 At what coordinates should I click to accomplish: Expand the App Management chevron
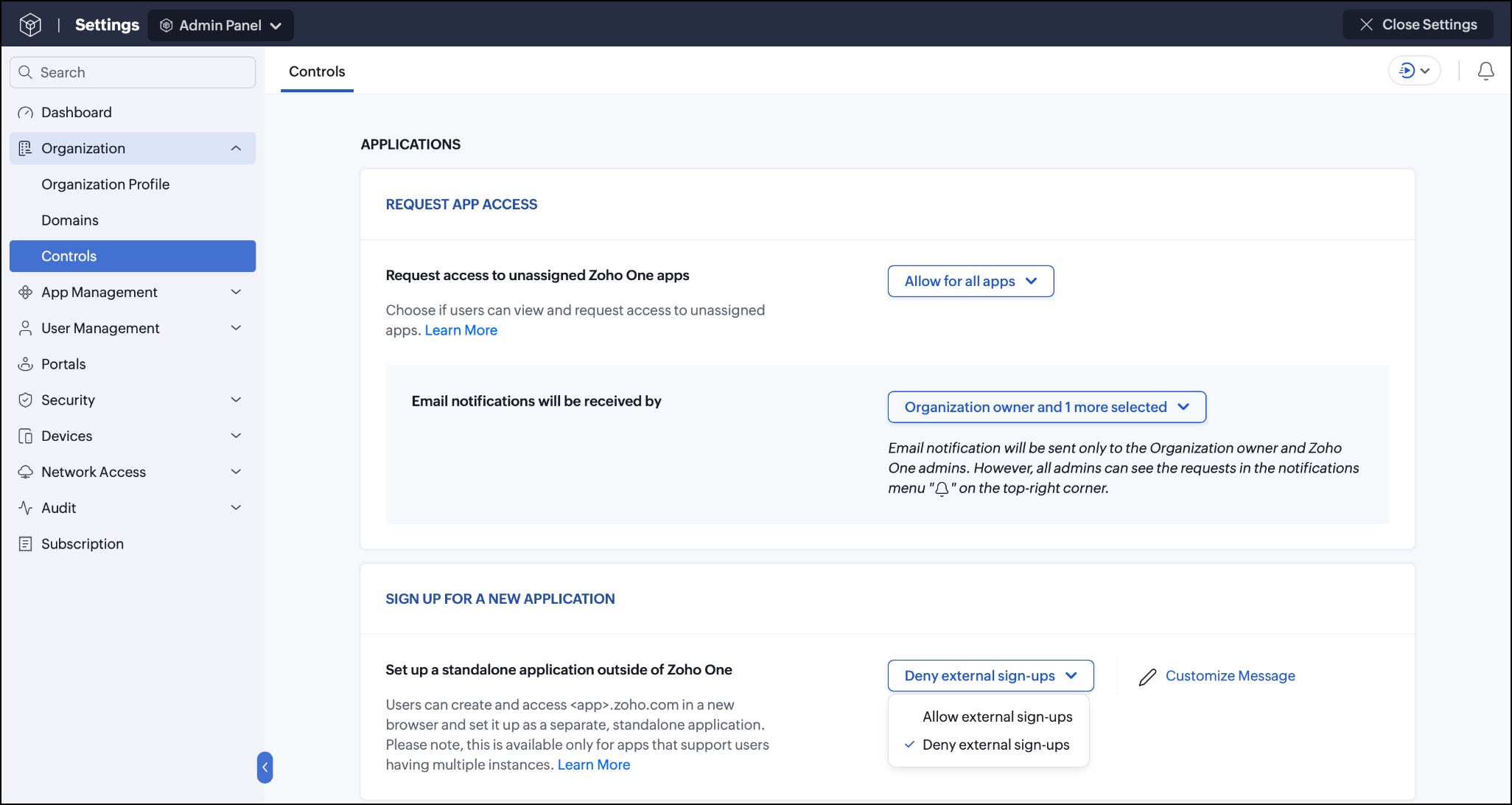point(236,292)
